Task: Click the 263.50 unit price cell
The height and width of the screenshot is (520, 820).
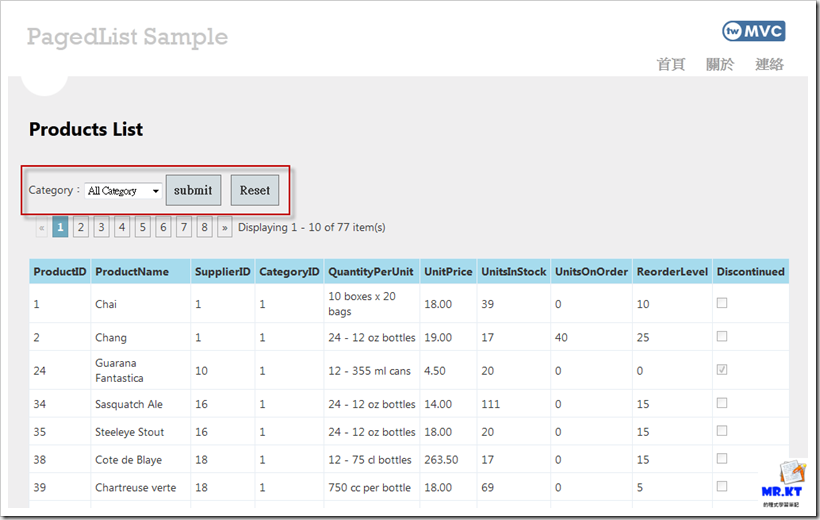Action: point(448,459)
